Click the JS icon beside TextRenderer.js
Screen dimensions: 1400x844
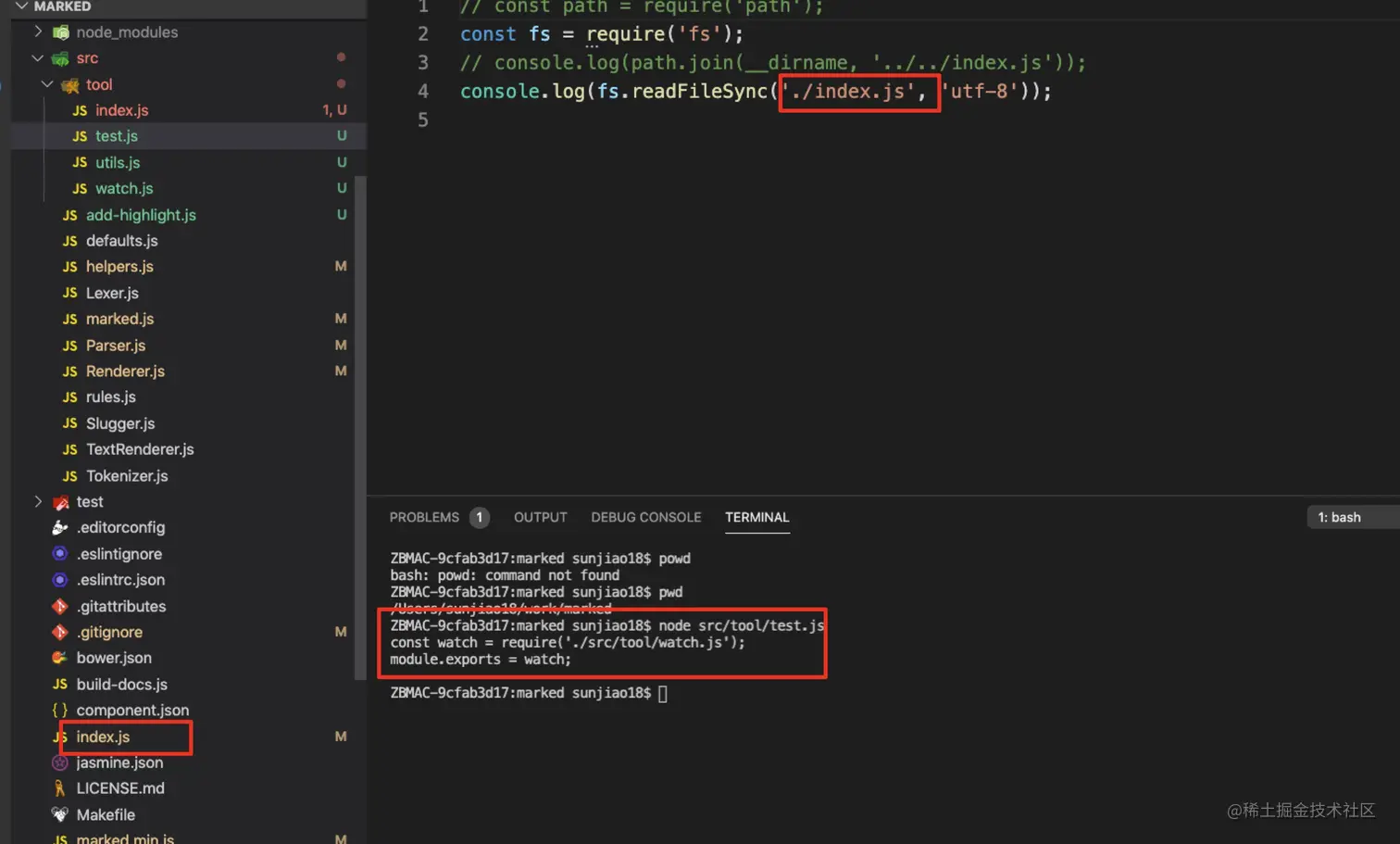tap(70, 450)
